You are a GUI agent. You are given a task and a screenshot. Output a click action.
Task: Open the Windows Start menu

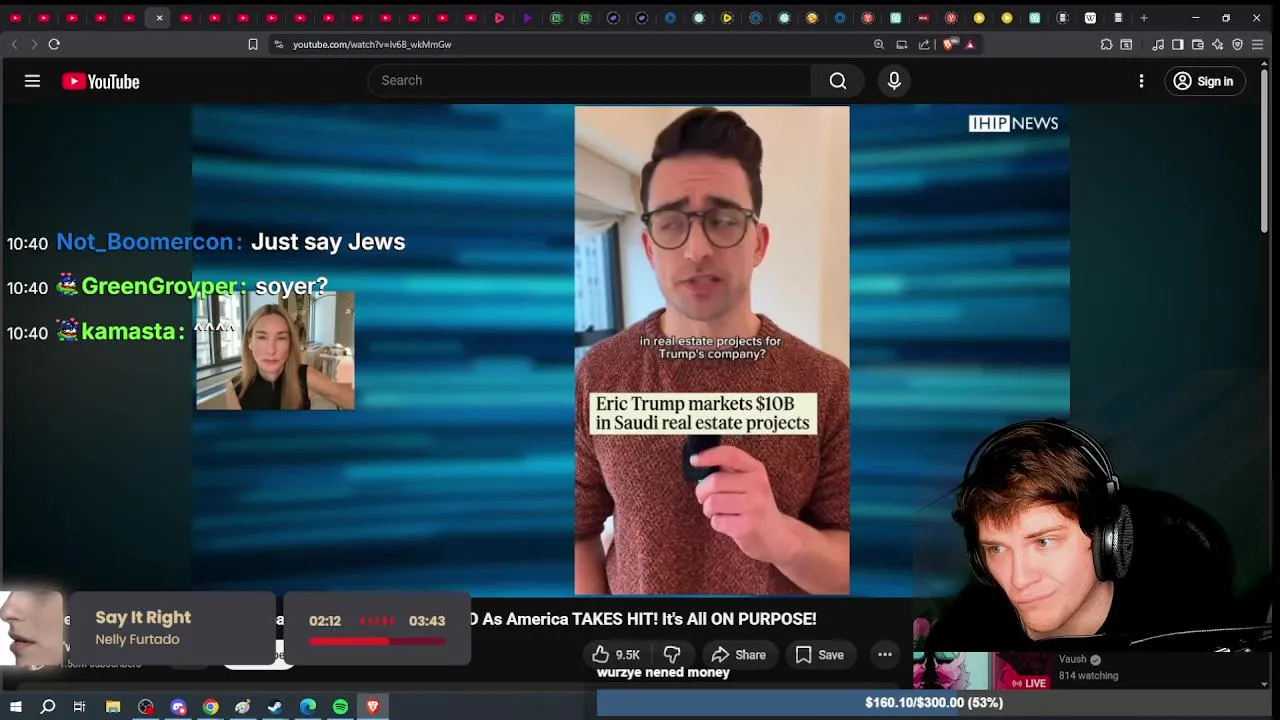pos(15,707)
